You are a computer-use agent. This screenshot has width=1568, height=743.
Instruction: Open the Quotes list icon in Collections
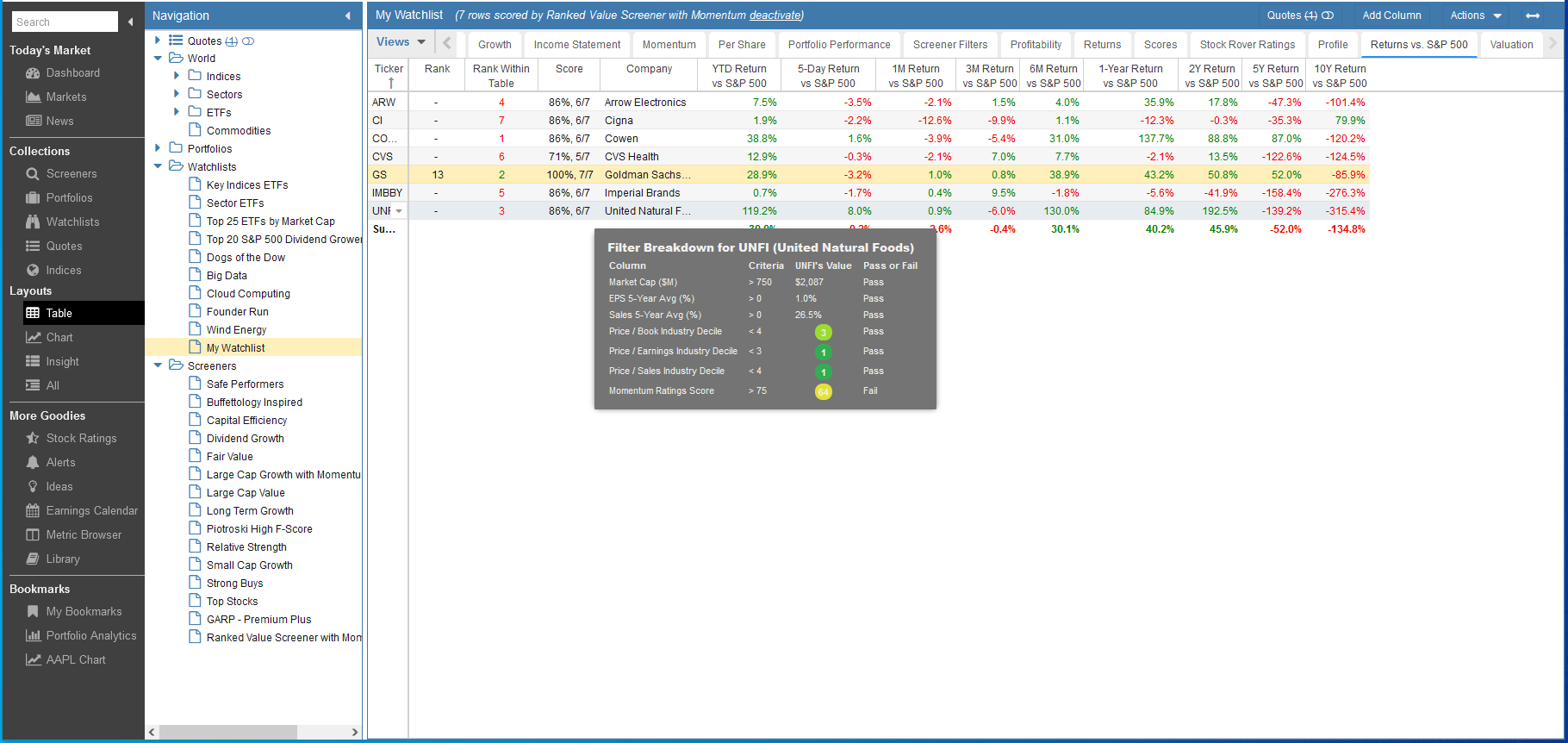coord(34,247)
